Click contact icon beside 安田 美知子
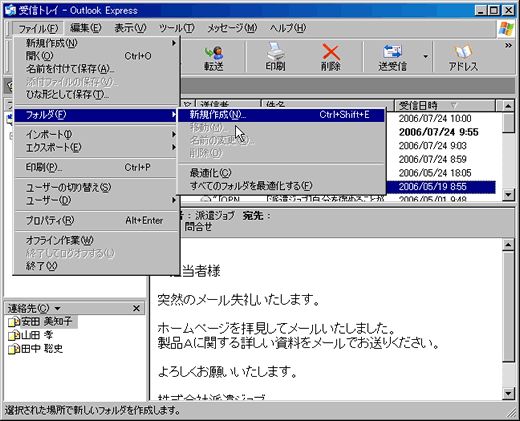 pos(14,322)
